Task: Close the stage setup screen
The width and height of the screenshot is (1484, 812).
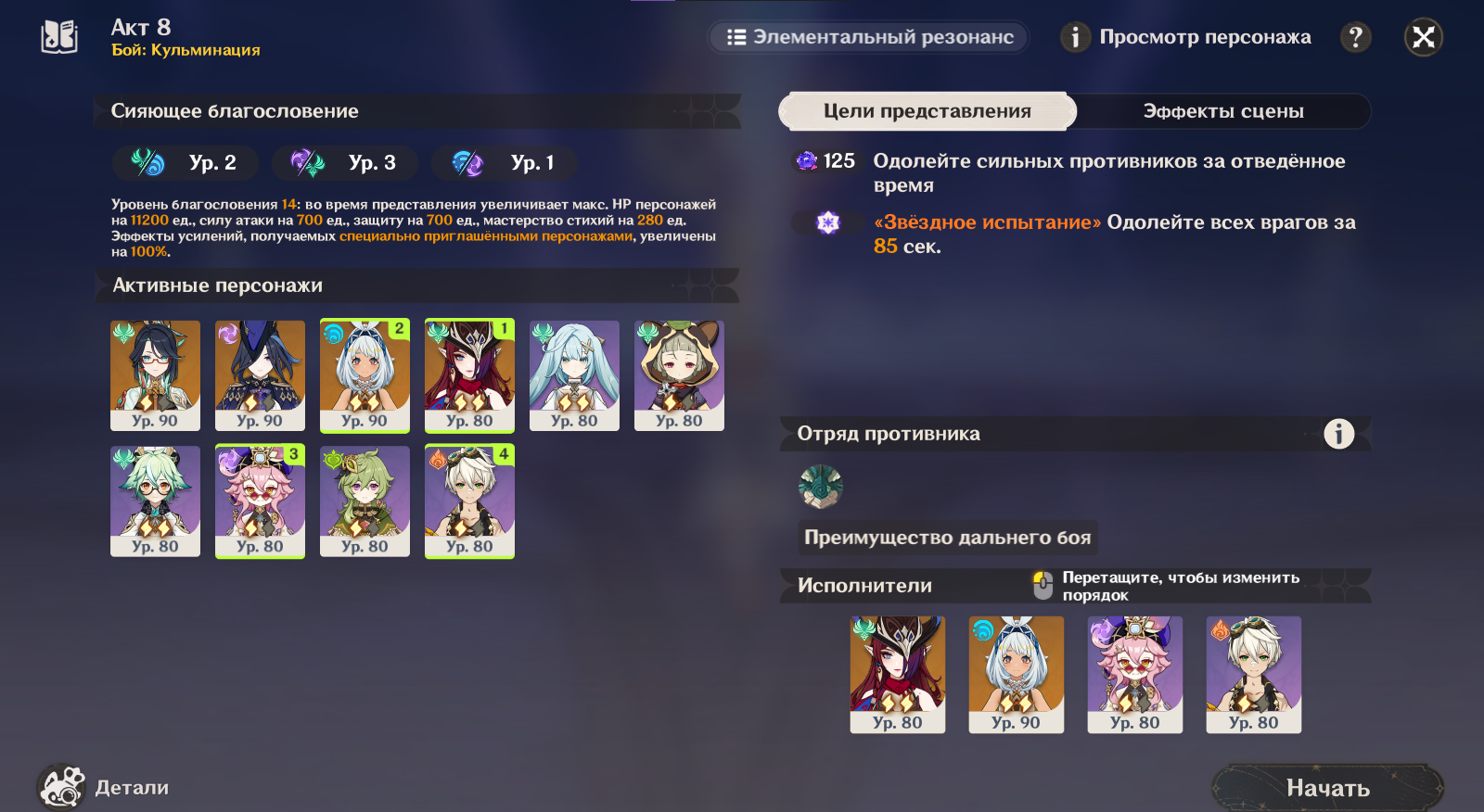Action: pos(1424,37)
